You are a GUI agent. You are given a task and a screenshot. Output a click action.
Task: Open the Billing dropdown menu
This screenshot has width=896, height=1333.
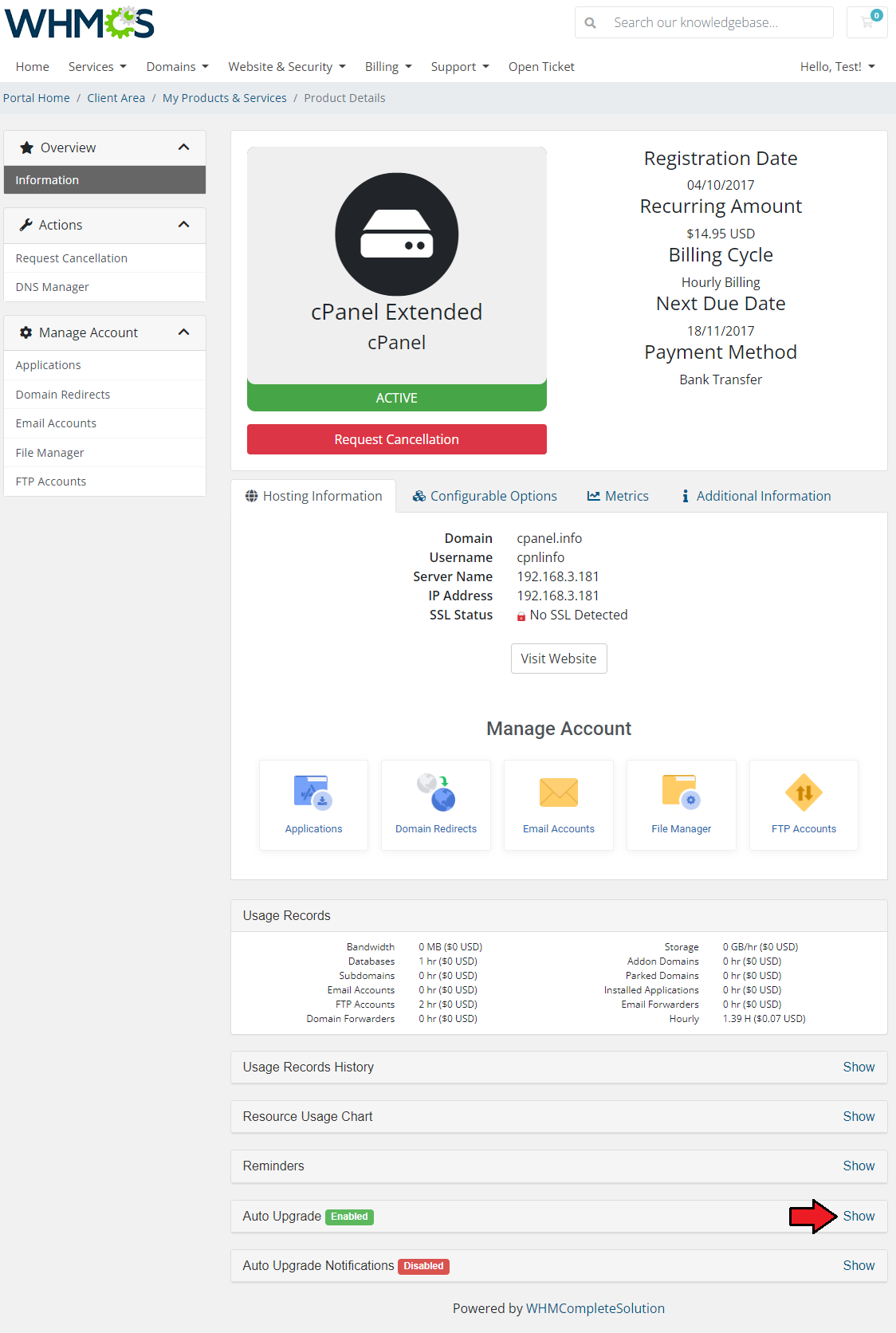click(388, 67)
